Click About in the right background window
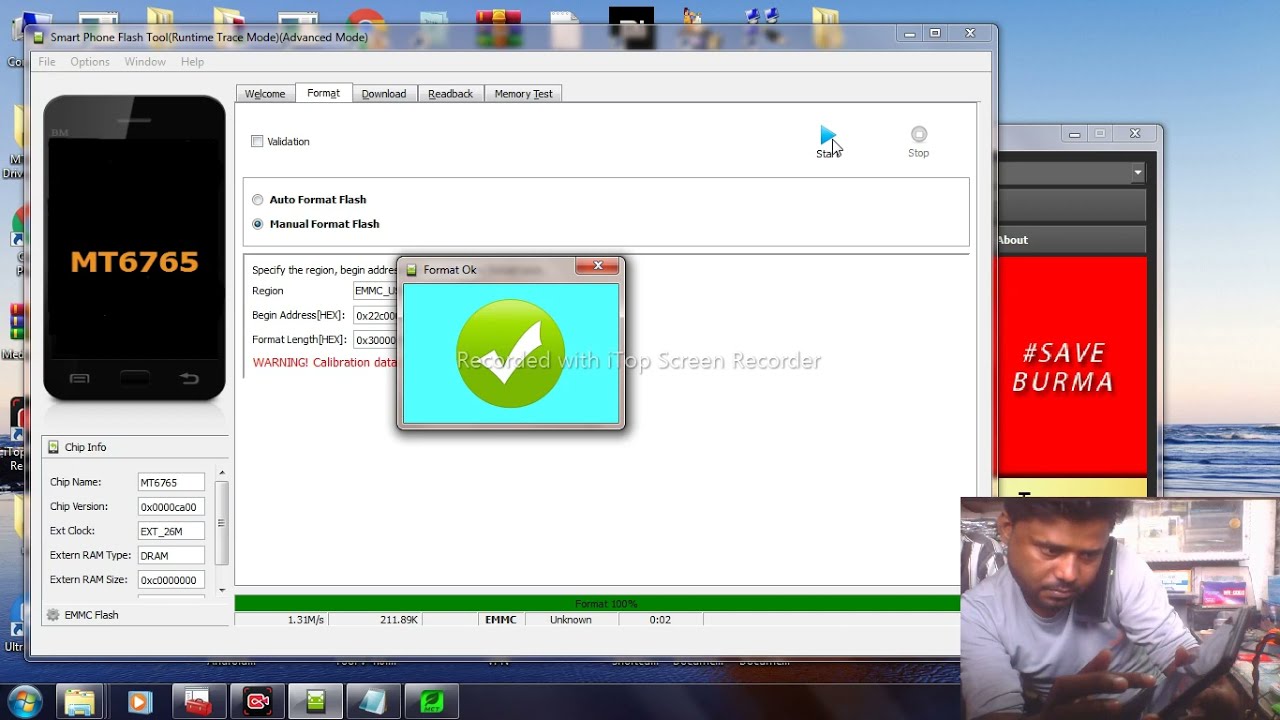Image resolution: width=1280 pixels, height=720 pixels. click(1013, 240)
